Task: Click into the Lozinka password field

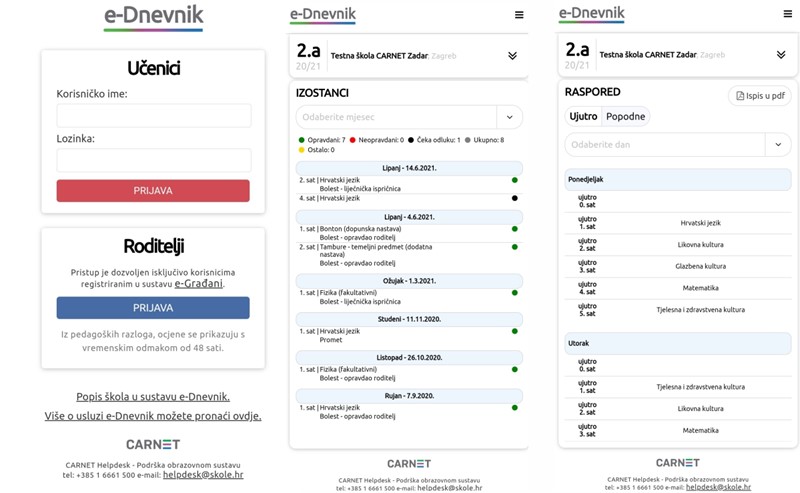Action: (x=153, y=160)
